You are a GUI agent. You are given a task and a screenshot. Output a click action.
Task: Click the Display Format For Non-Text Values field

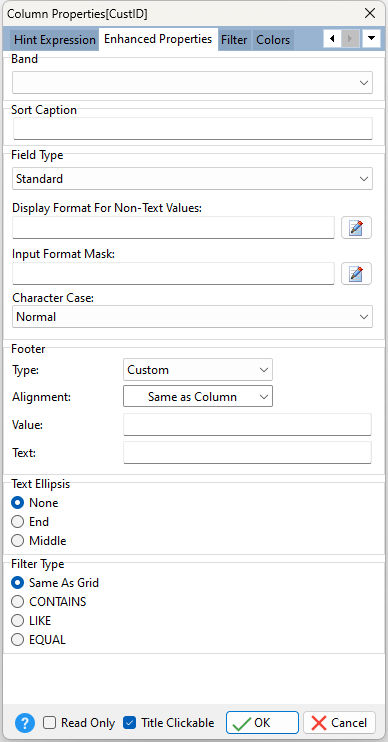[x=173, y=228]
